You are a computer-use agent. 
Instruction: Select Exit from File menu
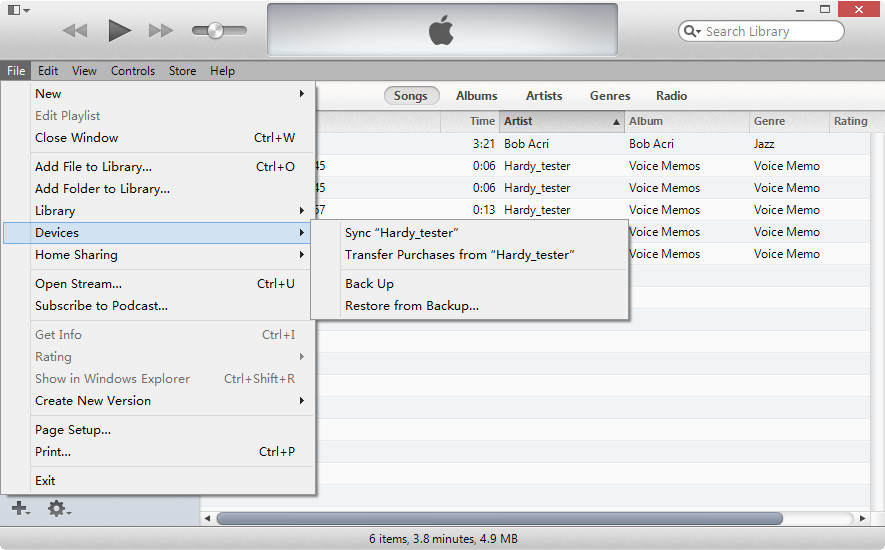pos(158,481)
